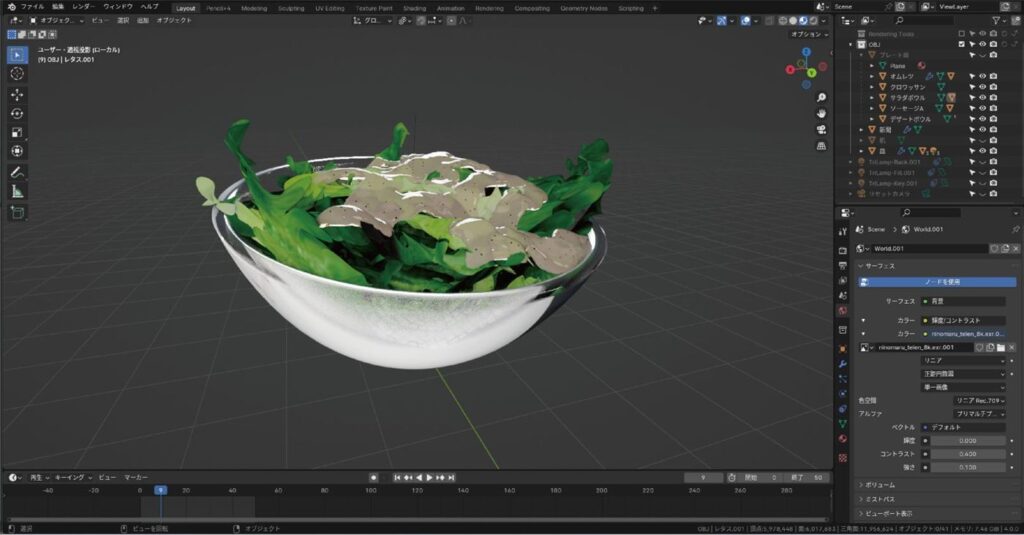Click the World.001 name field
This screenshot has height=535, width=1024.
(x=930, y=249)
